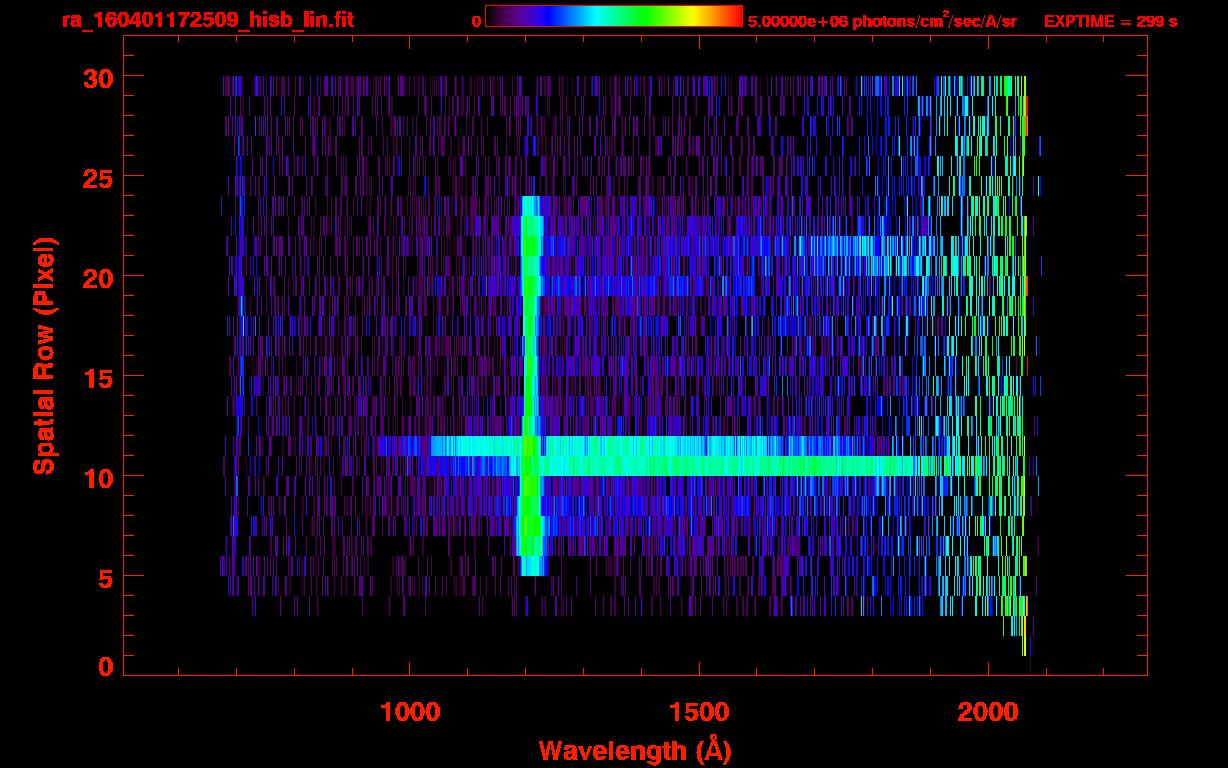Click the x-axis tick label 1500
1228x768 pixels.
[699, 712]
